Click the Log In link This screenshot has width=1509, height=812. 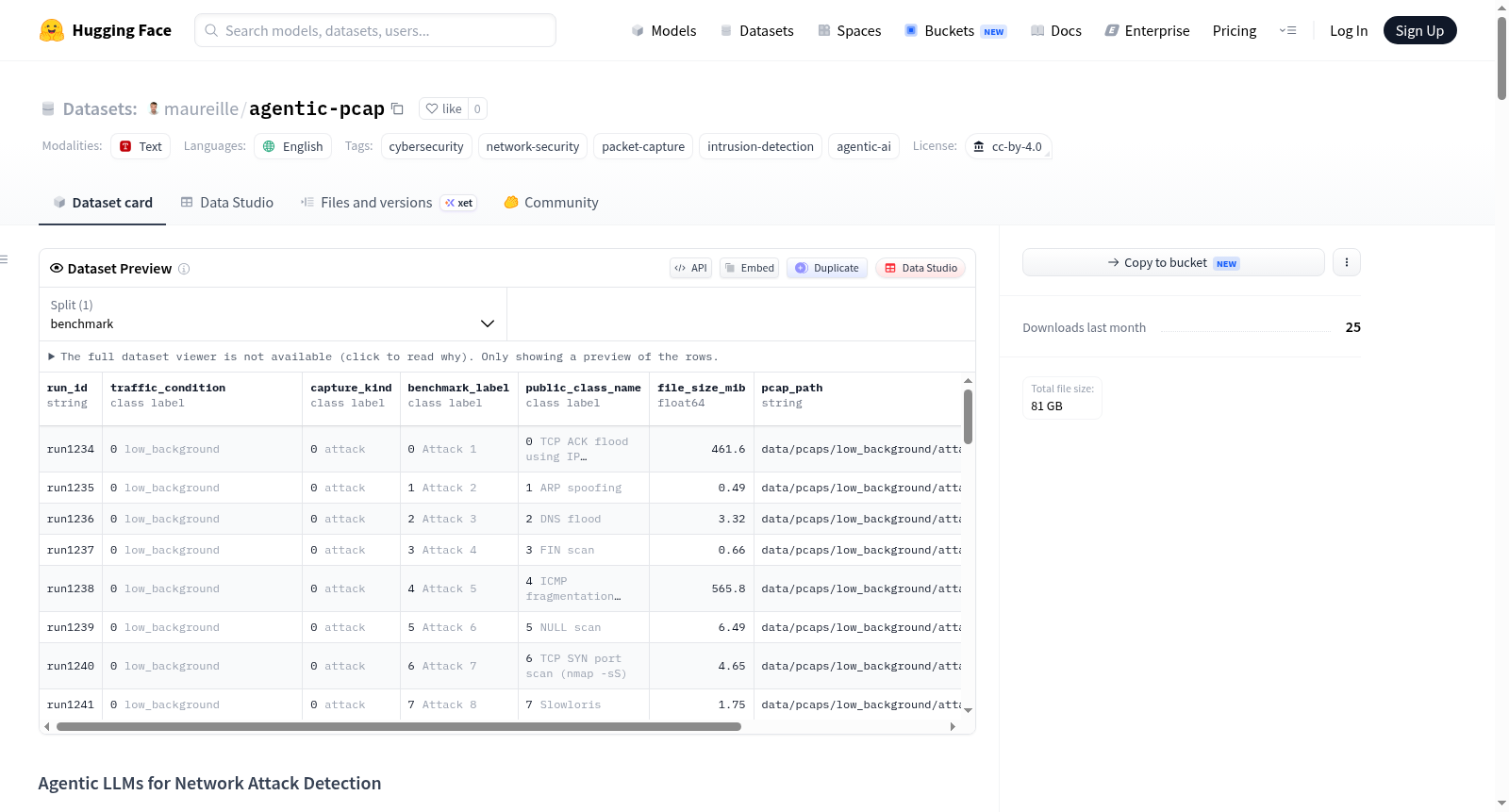[1349, 31]
